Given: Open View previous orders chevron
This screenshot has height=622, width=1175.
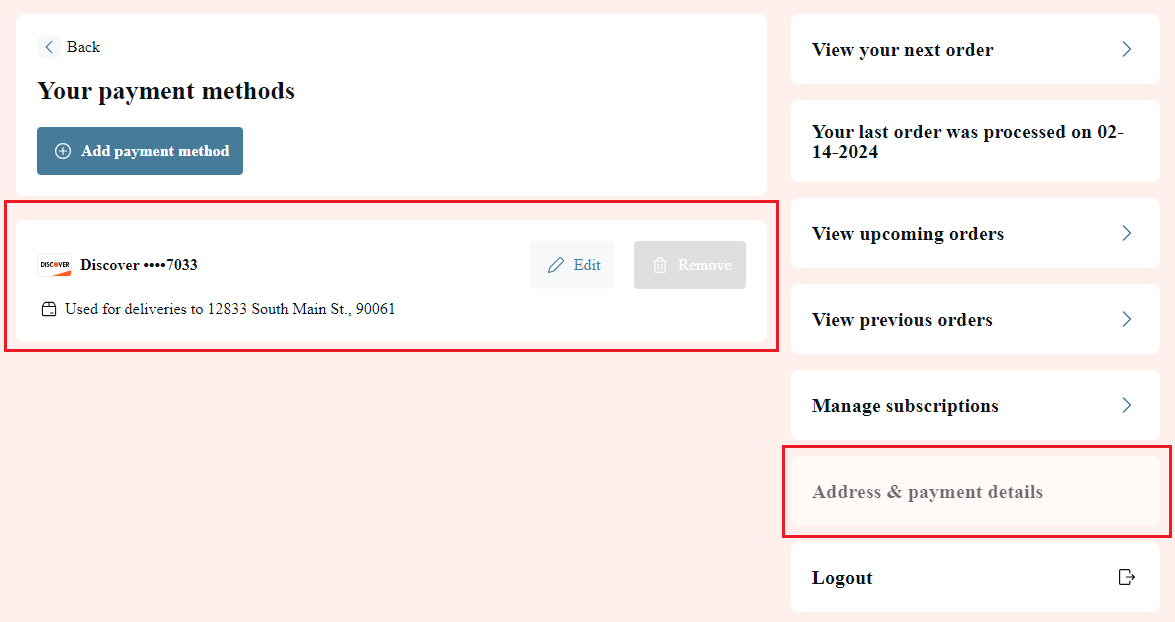Looking at the screenshot, I should click(1126, 320).
